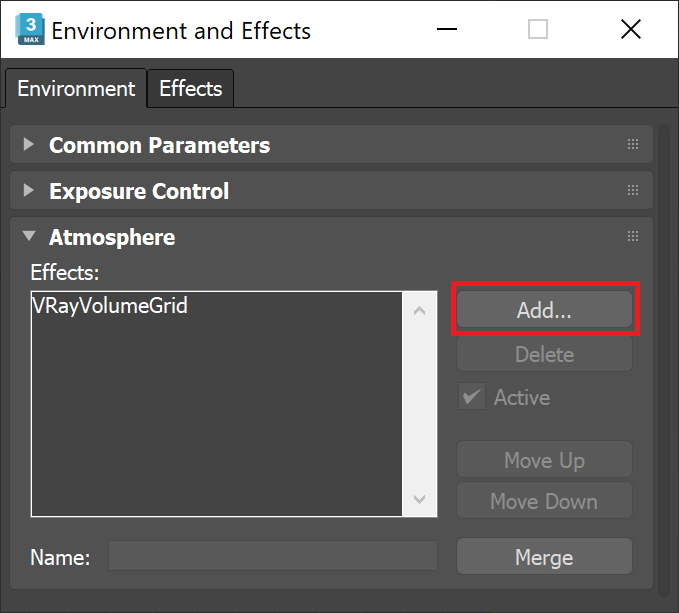The height and width of the screenshot is (613, 679).
Task: Toggle the Active checkbox
Action: coord(472,397)
